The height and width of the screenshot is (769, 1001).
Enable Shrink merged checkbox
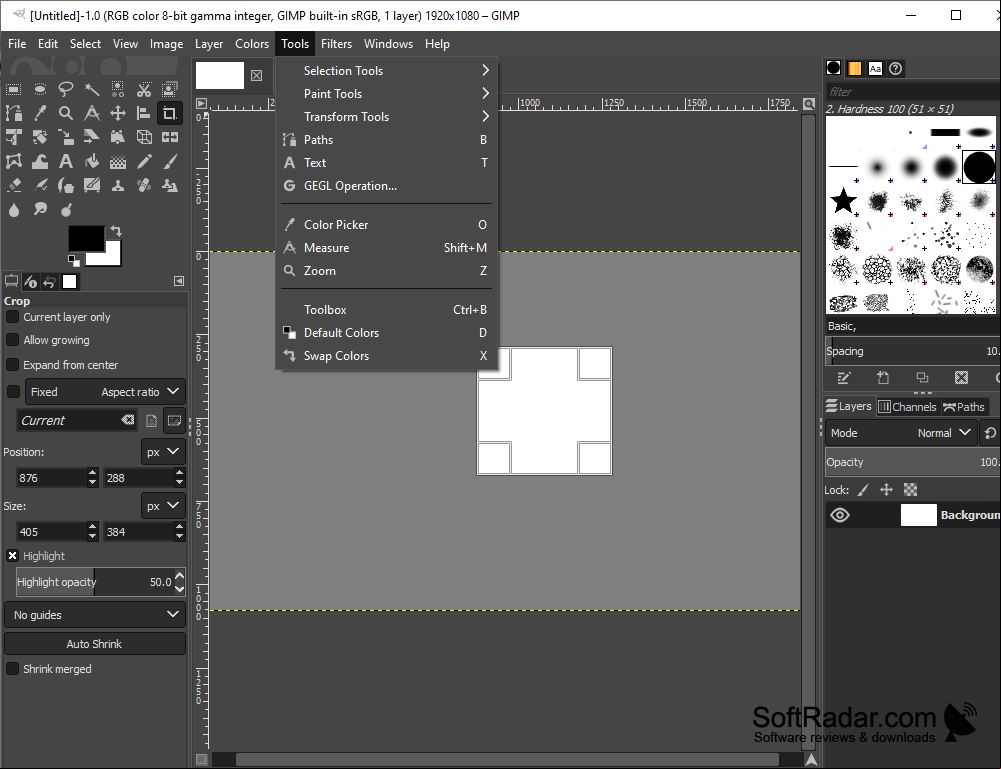tap(12, 668)
